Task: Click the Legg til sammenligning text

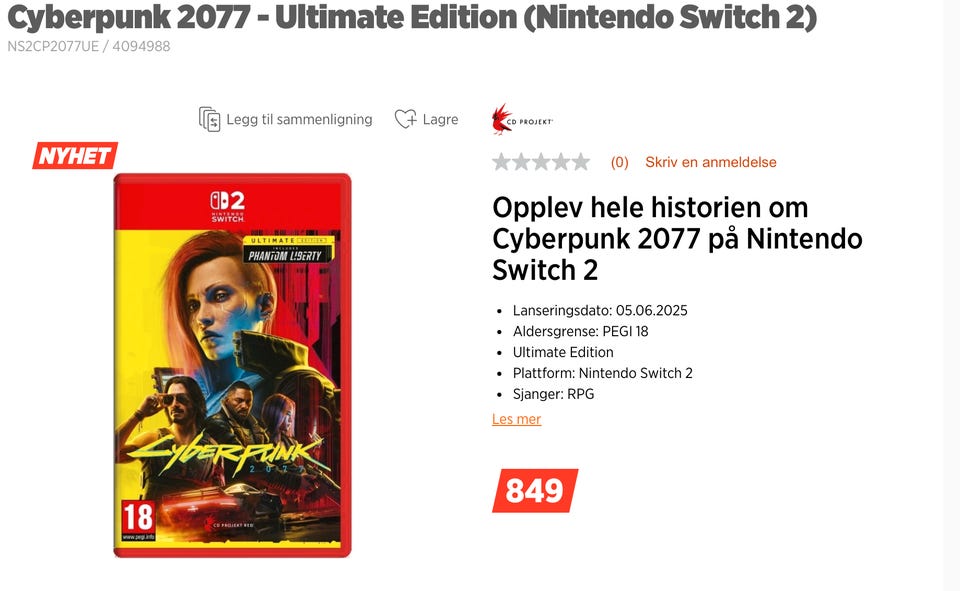Action: click(x=299, y=119)
